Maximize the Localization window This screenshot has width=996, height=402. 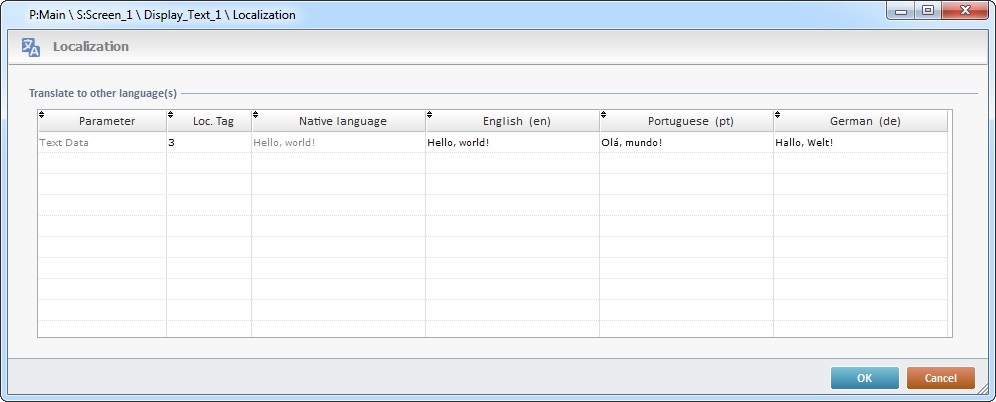coord(927,11)
